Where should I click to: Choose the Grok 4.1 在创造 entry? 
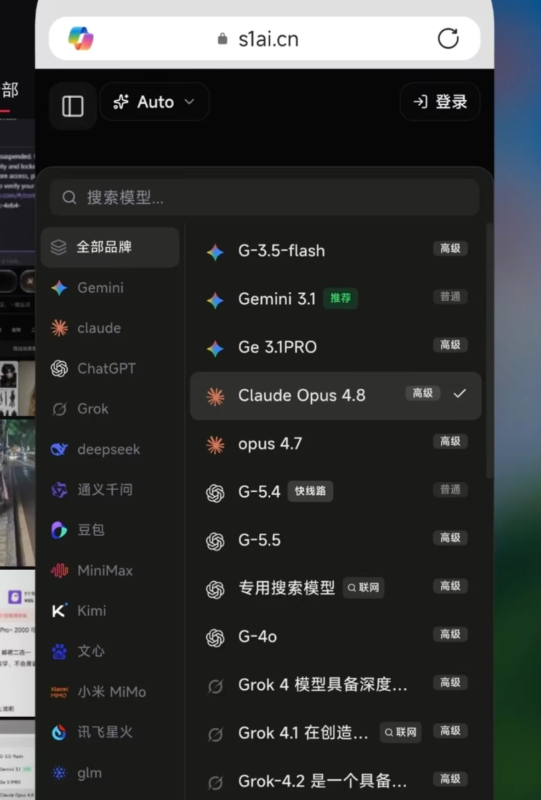[x=335, y=733]
